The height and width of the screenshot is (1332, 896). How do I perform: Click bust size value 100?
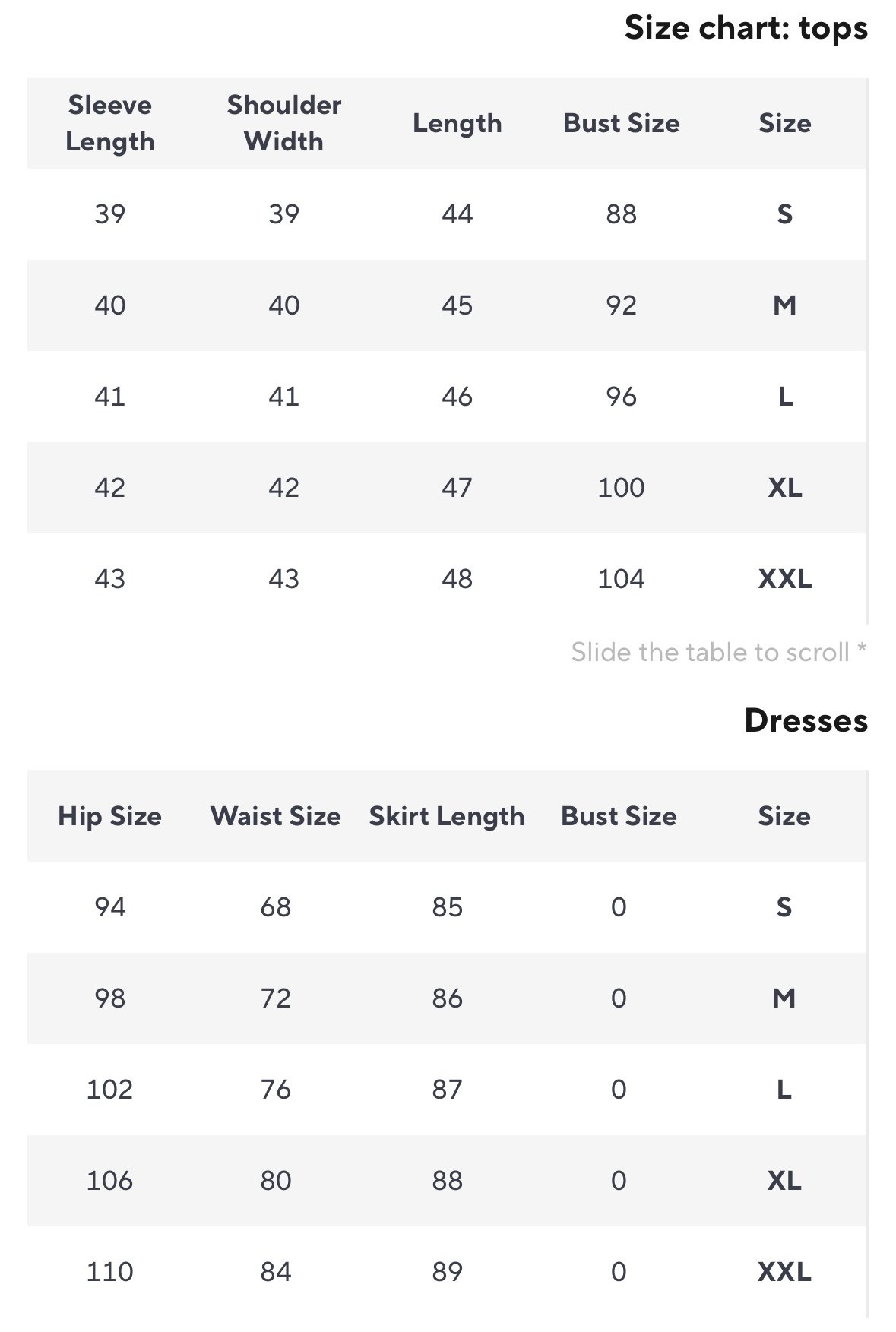point(621,488)
